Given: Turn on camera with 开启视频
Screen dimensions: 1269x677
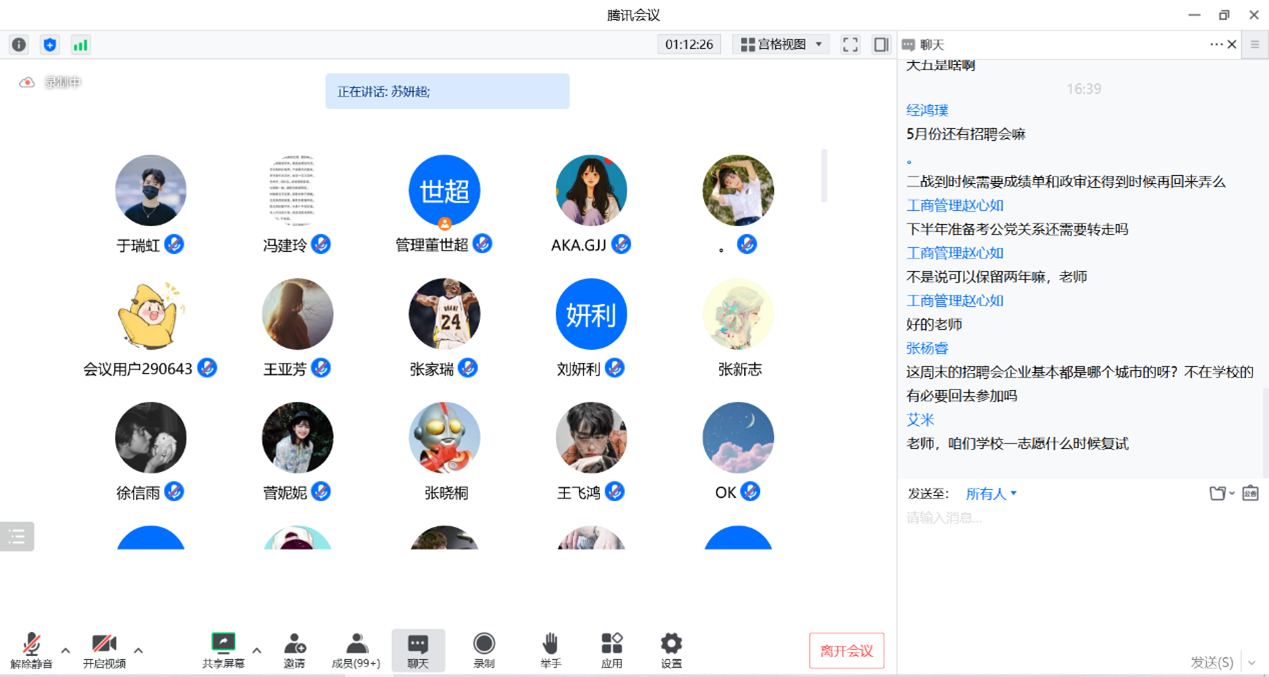Looking at the screenshot, I should 104,649.
